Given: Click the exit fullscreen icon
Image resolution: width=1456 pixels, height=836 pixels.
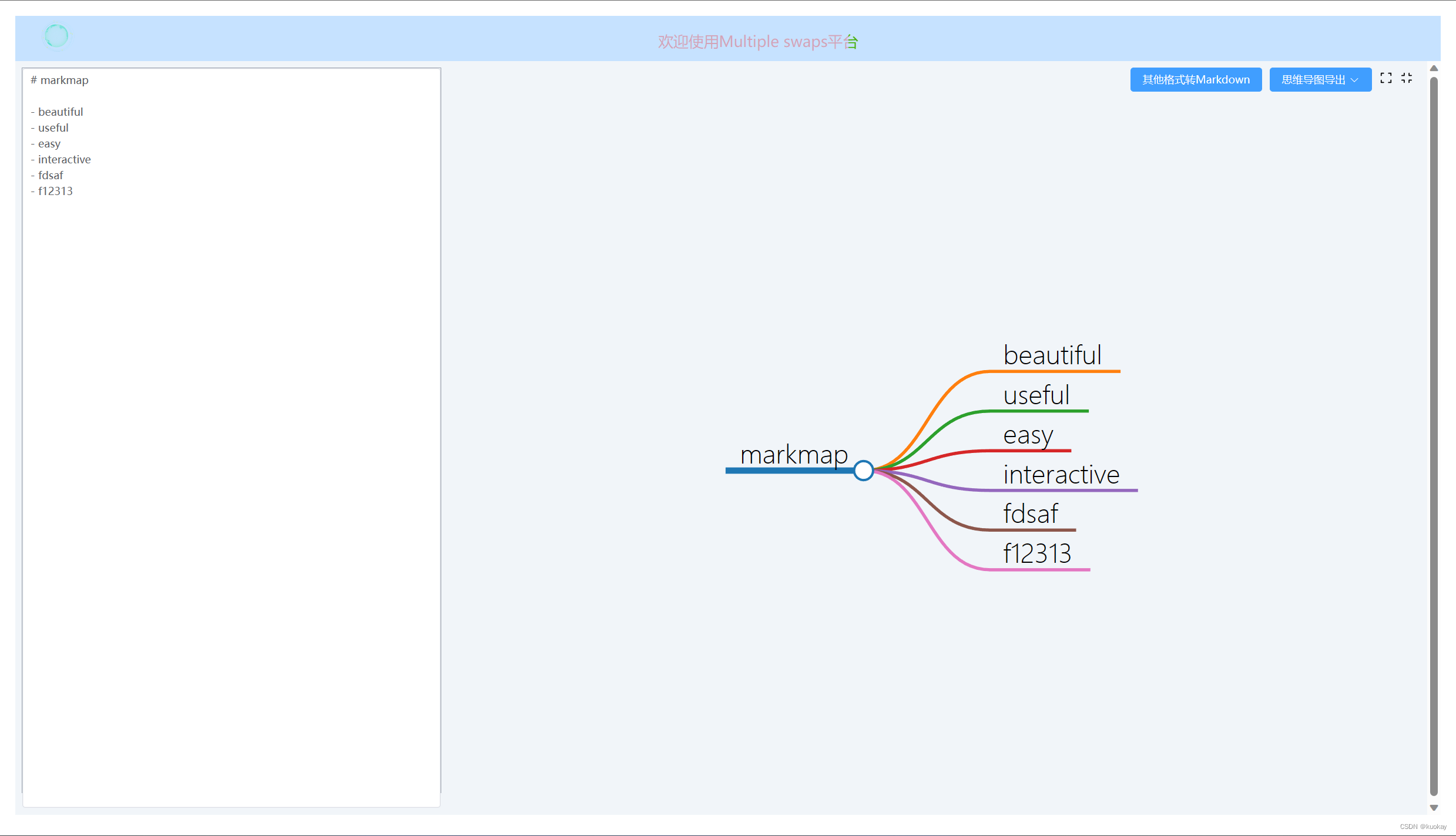Looking at the screenshot, I should pyautogui.click(x=1407, y=78).
